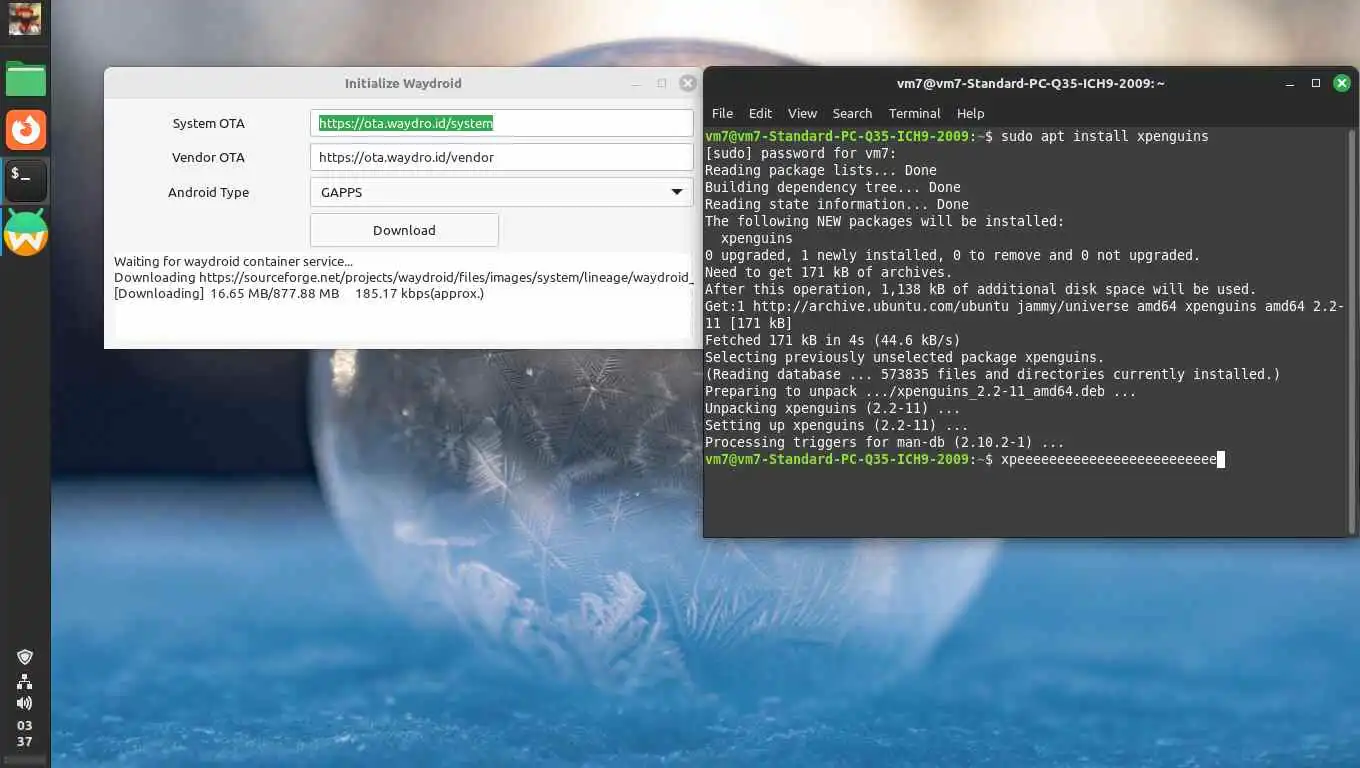Screen dimensions: 1360x768
Task: Click 'Selecting previously unselected package xpenguins.' line
Action: (x=905, y=357)
